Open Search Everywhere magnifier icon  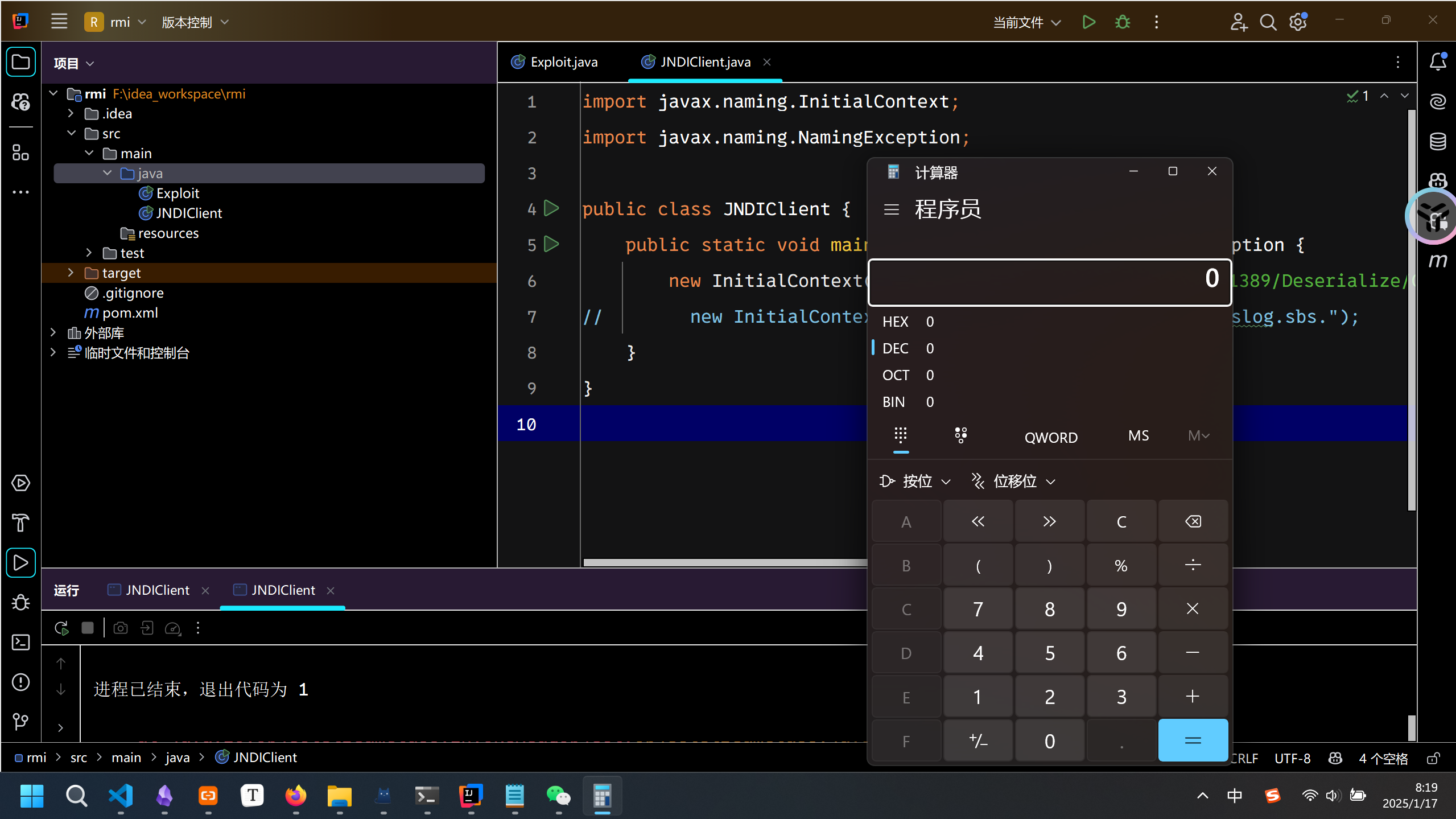click(x=1268, y=22)
